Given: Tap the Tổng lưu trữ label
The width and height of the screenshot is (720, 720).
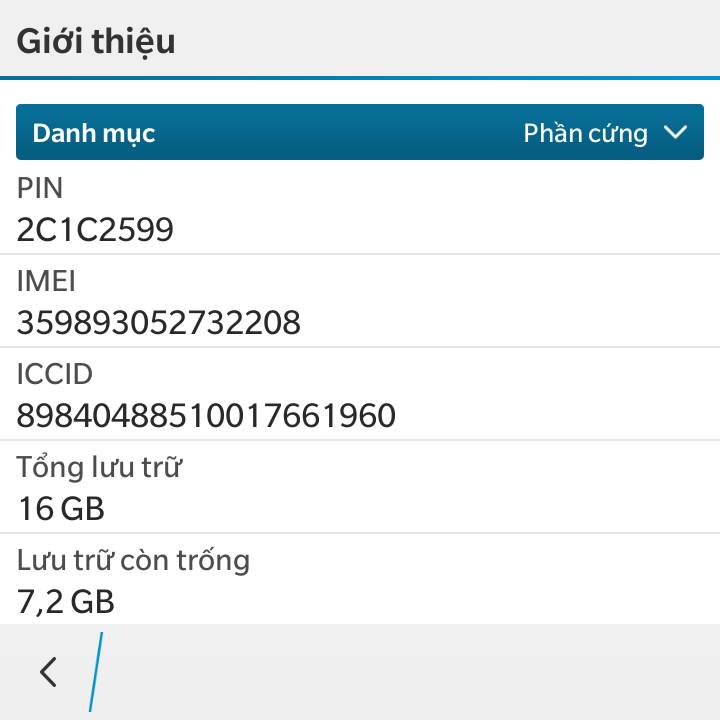Looking at the screenshot, I should coord(99,467).
